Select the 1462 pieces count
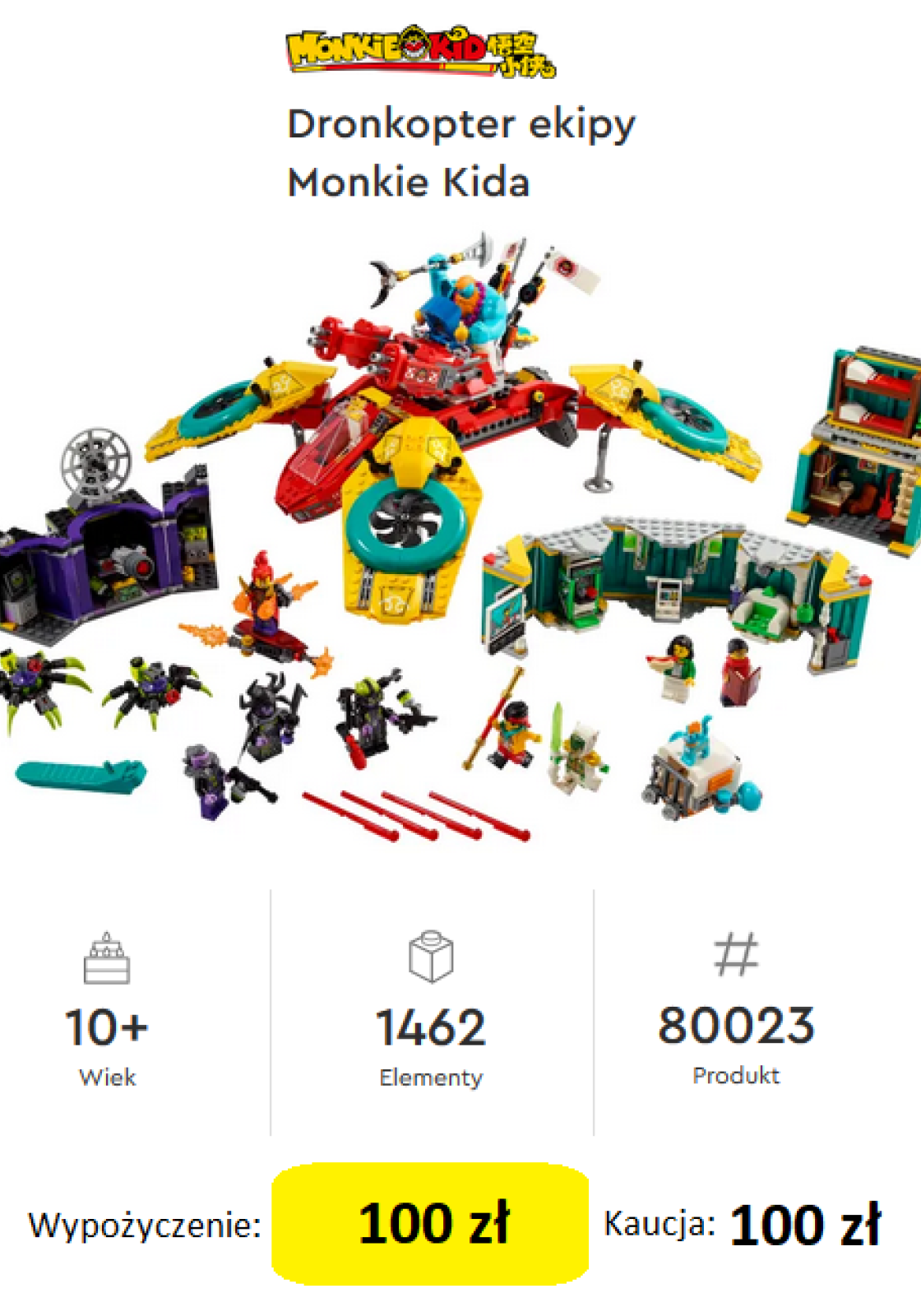Viewport: 921px width, 1316px height. 431,1027
